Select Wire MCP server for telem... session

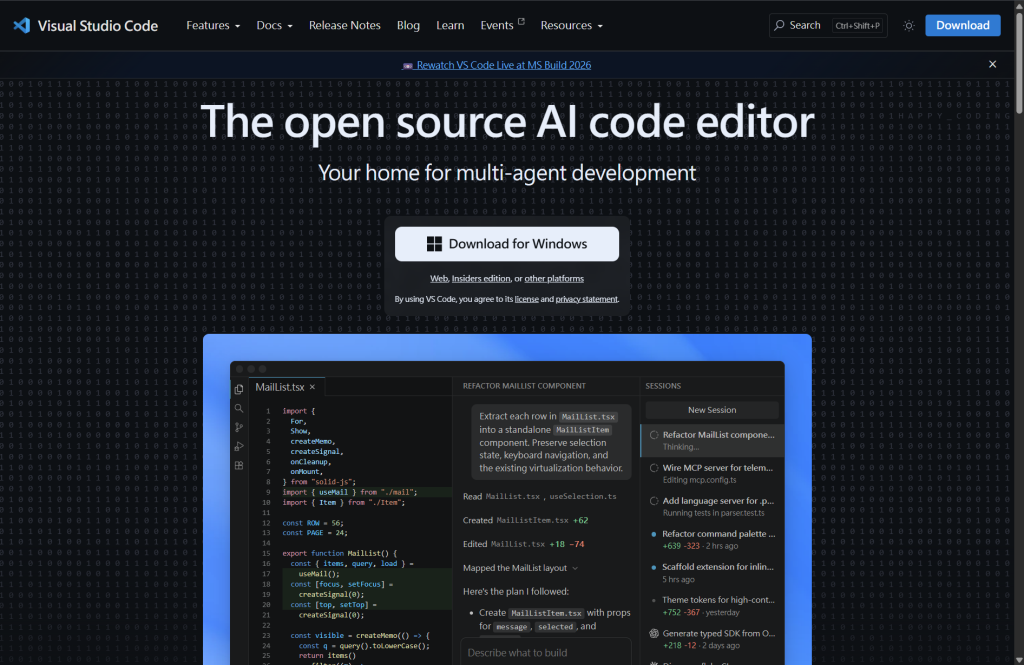pos(712,474)
